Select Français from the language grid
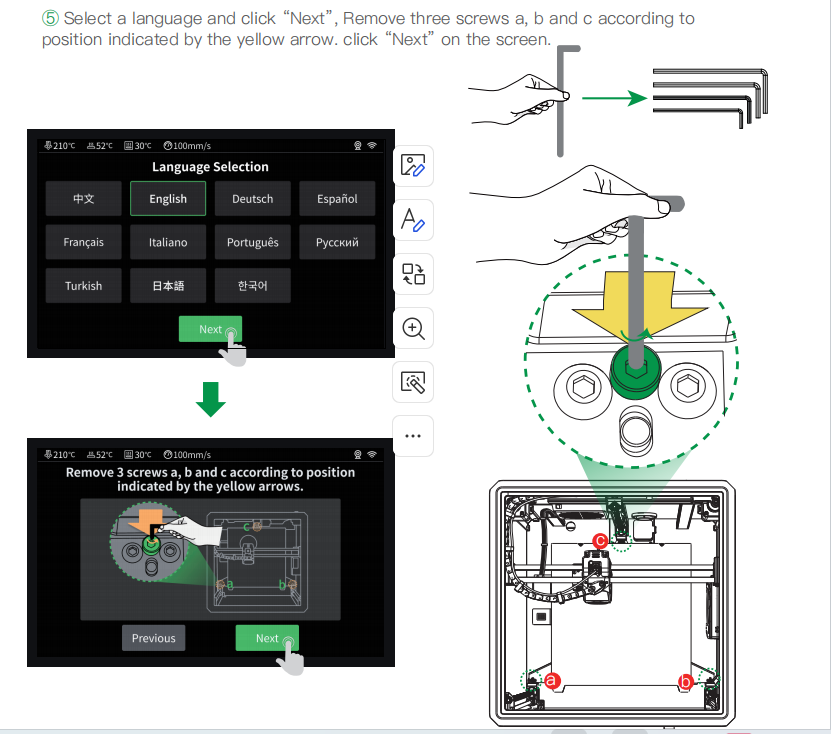Viewport: 831px width, 734px height. tap(83, 242)
